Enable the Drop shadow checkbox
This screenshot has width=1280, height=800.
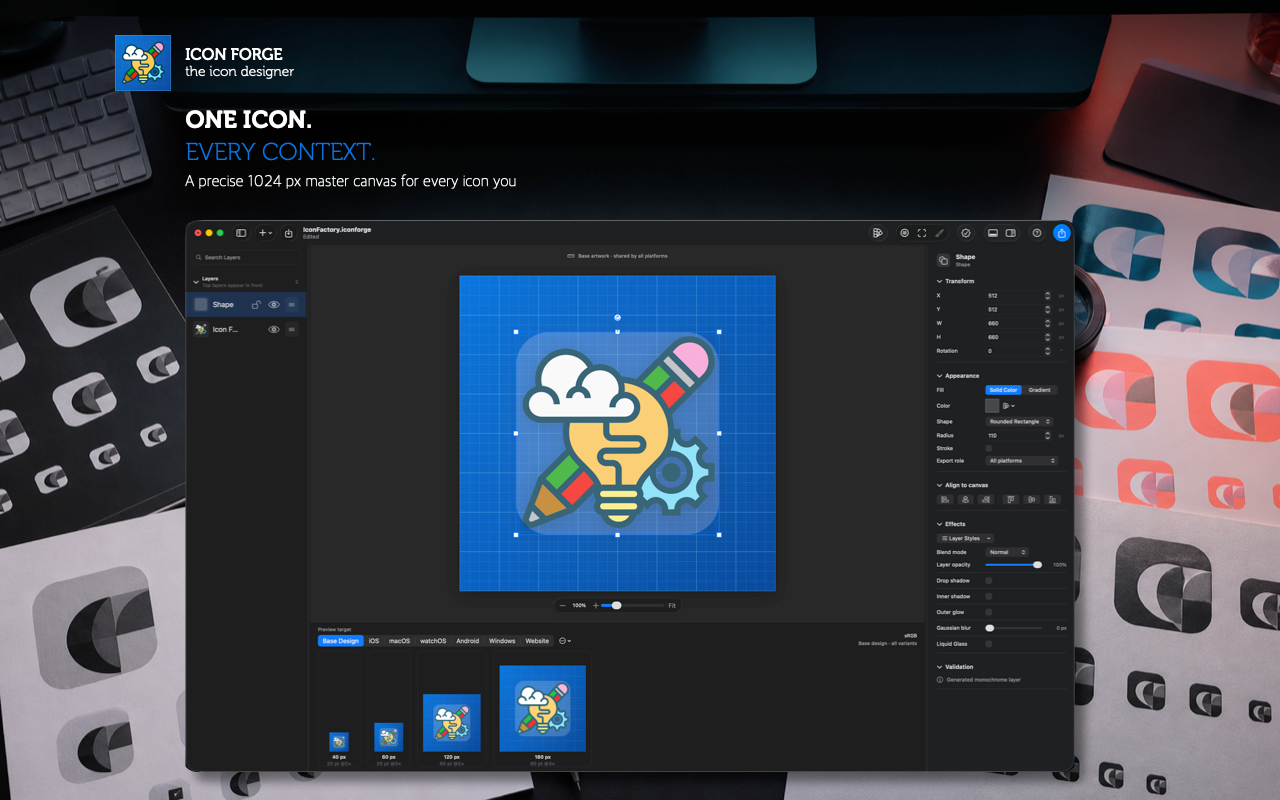[989, 580]
